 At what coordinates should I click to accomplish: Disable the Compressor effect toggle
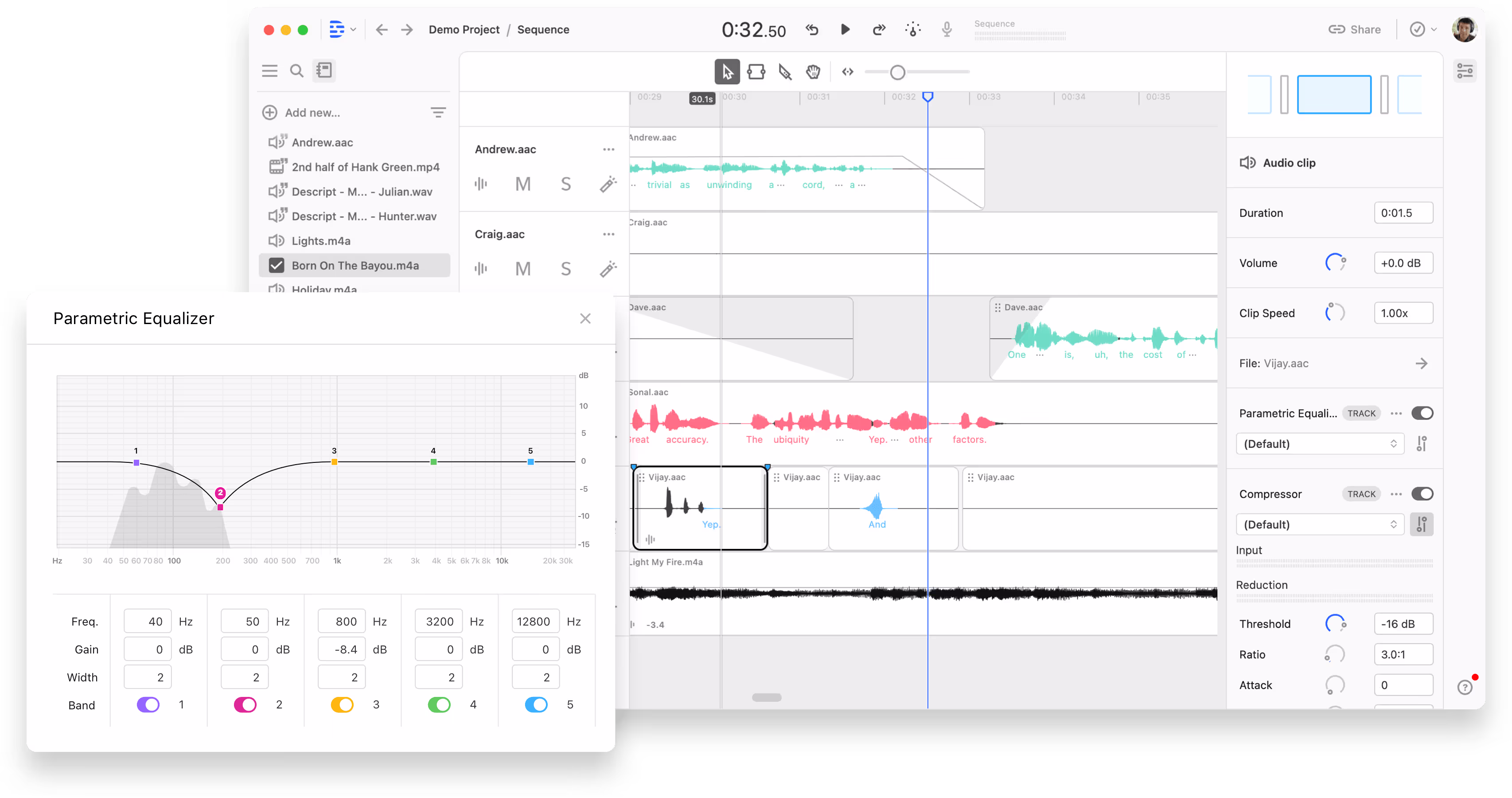pos(1422,494)
